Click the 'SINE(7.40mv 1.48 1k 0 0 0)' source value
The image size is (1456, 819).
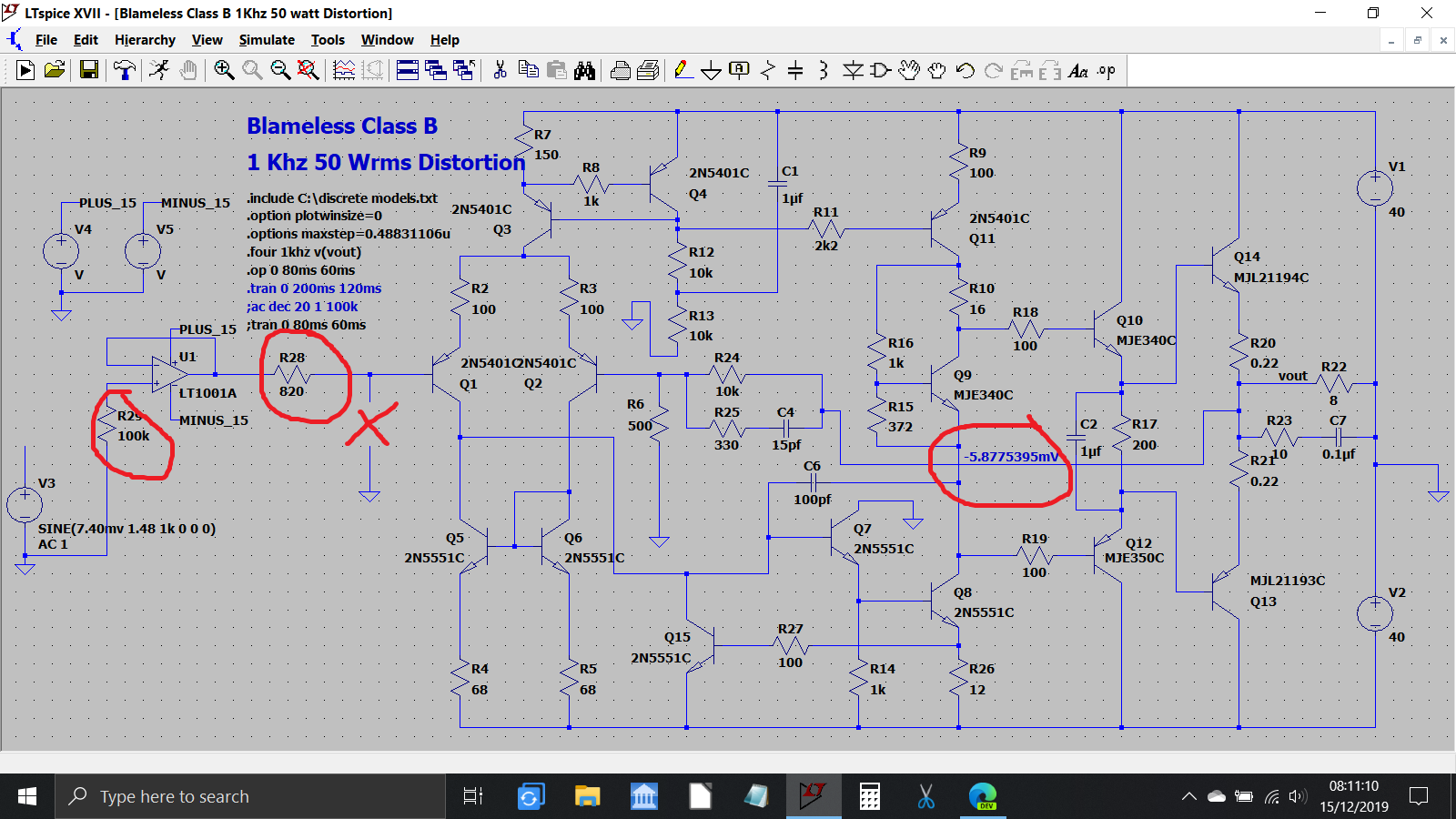click(x=126, y=529)
